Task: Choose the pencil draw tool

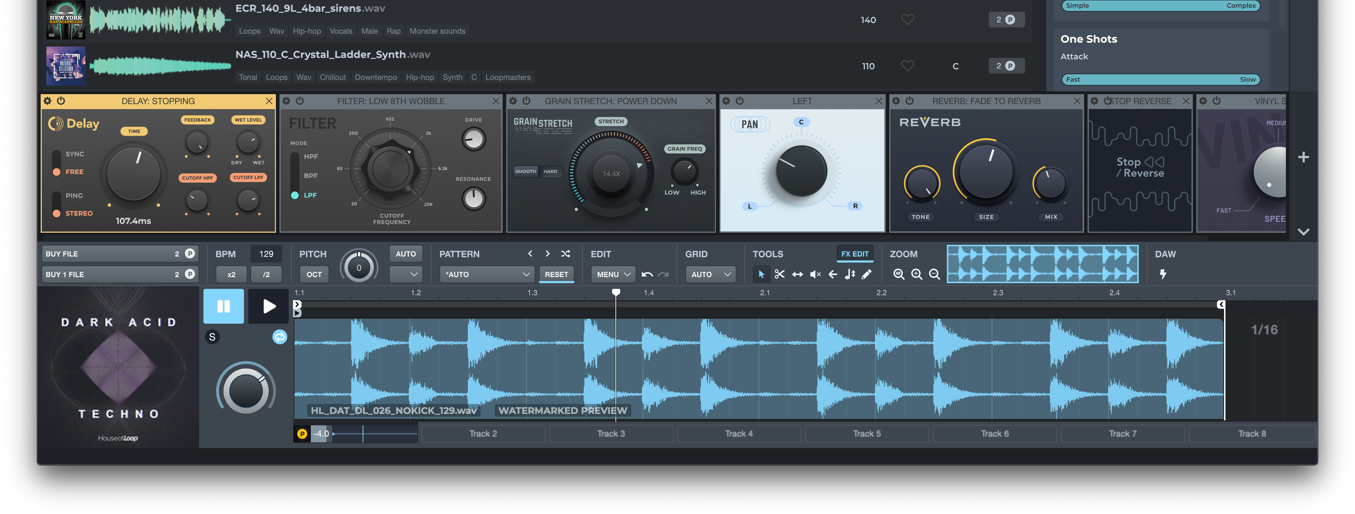Action: (867, 274)
